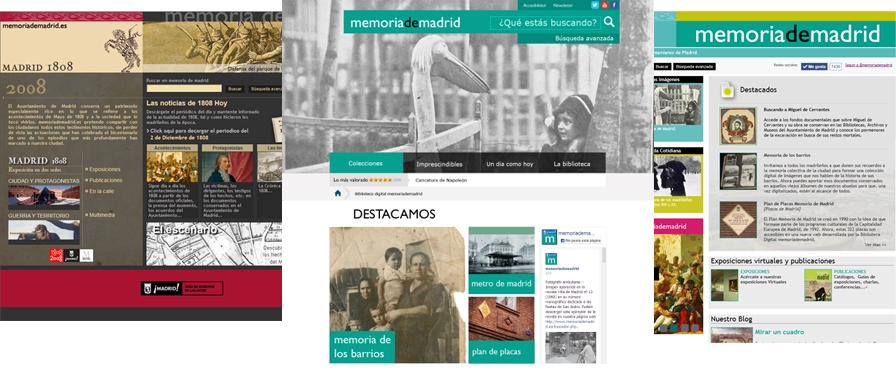Screen dimensions: 896x371
Task: Select the La biblioteca tab
Action: click(571, 164)
